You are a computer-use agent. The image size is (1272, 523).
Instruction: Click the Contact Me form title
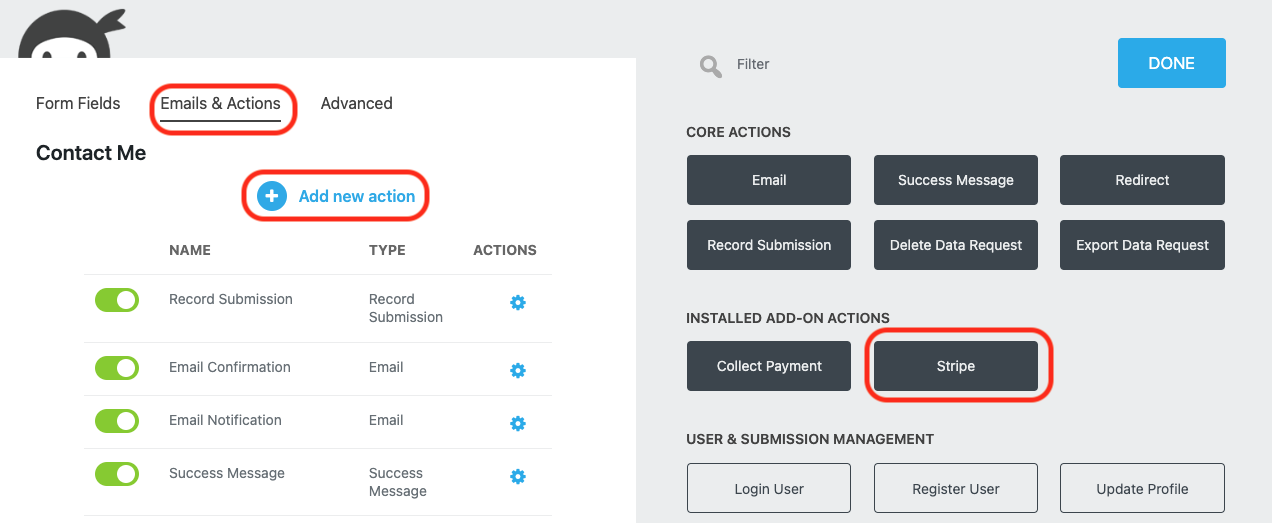pyautogui.click(x=91, y=153)
